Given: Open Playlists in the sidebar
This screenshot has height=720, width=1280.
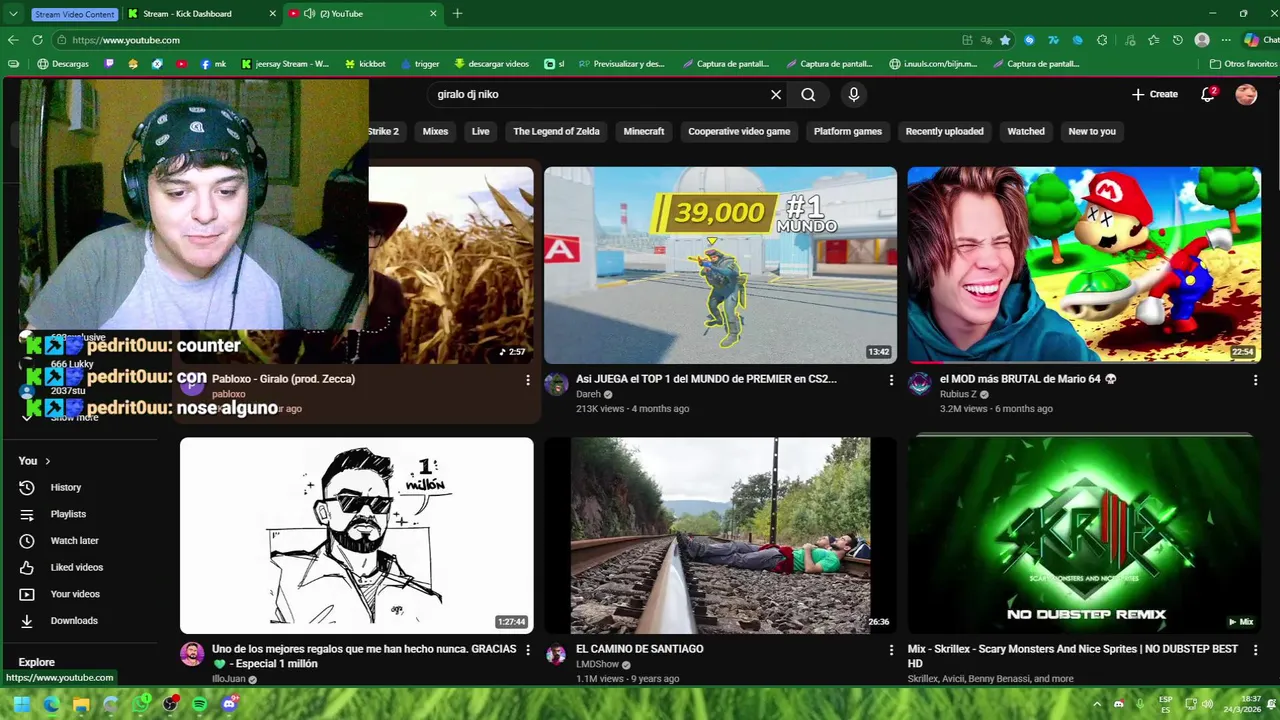Looking at the screenshot, I should coord(68,514).
